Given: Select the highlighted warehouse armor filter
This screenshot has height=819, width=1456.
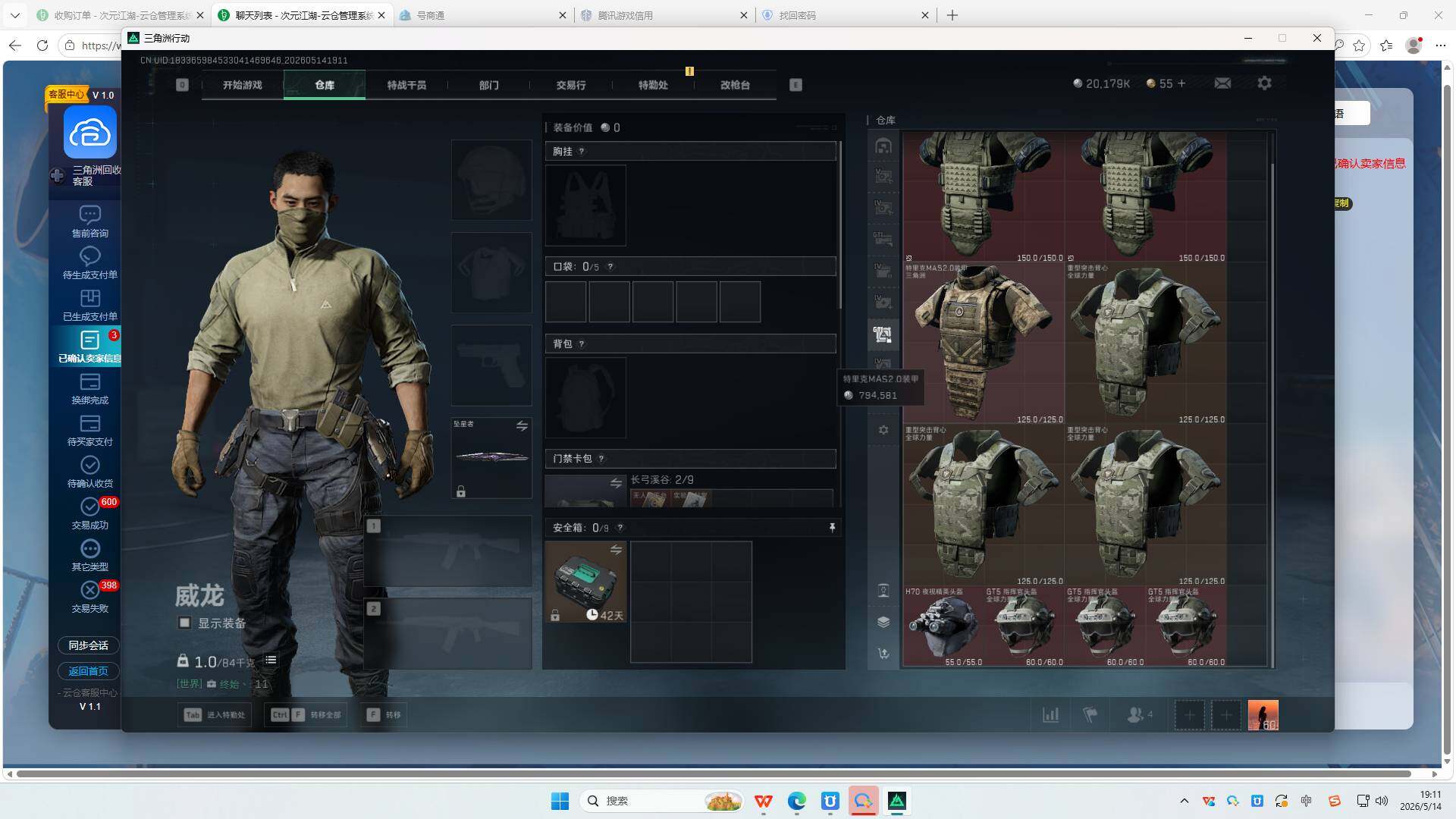Looking at the screenshot, I should (x=883, y=334).
